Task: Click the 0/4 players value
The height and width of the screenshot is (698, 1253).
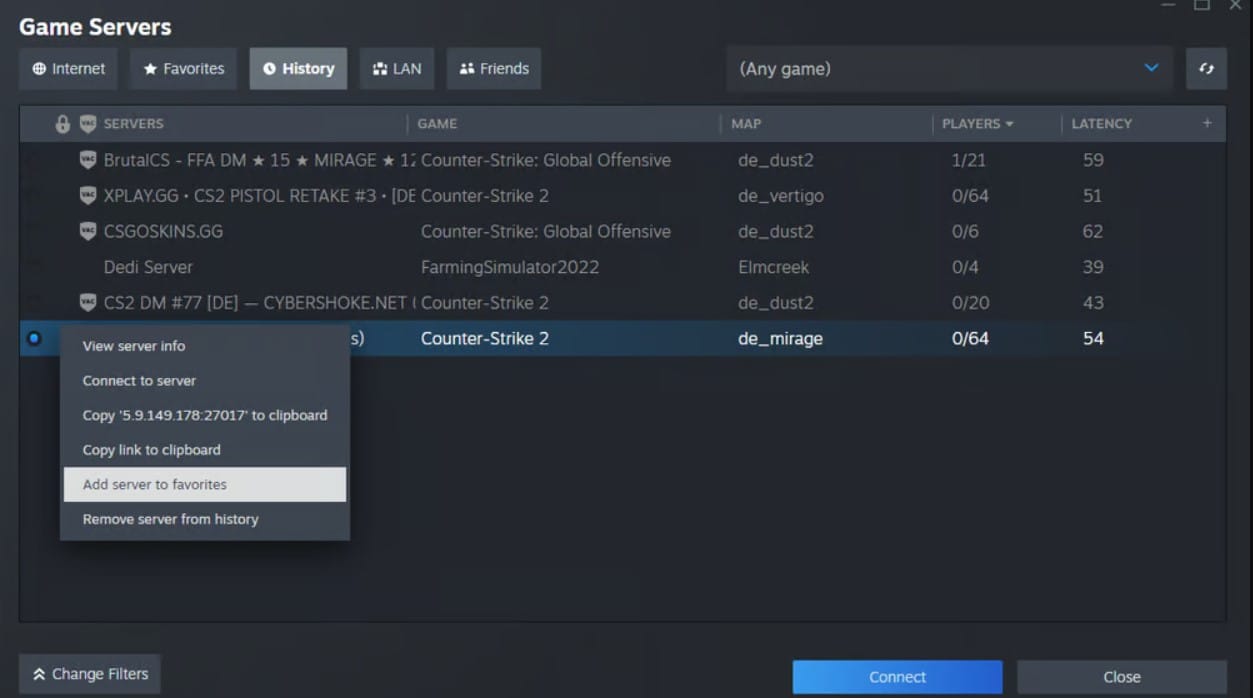Action: 965,267
